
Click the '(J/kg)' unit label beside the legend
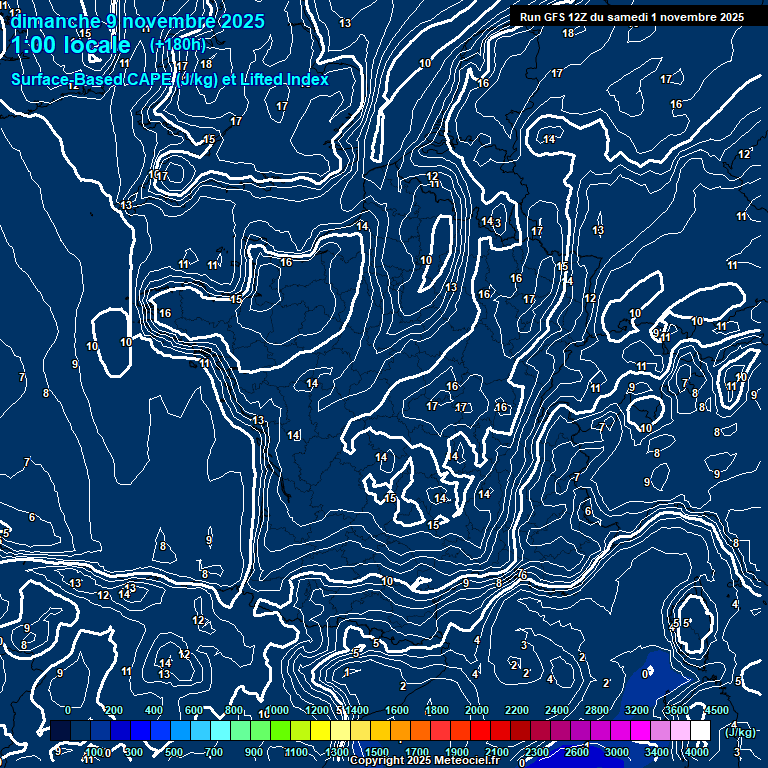click(x=740, y=732)
